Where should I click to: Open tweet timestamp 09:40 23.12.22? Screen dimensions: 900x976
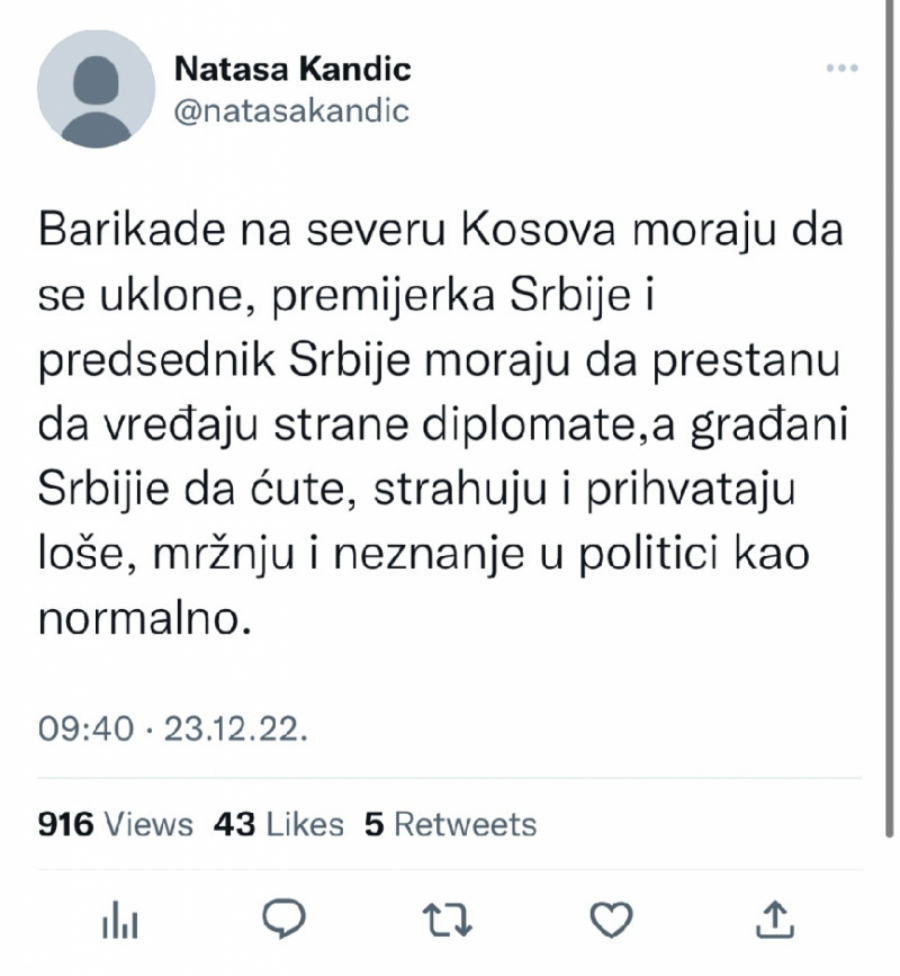(175, 730)
